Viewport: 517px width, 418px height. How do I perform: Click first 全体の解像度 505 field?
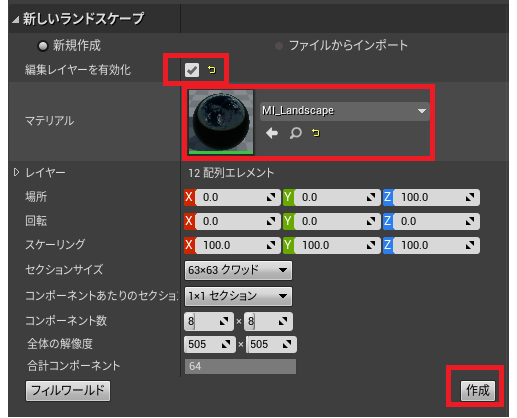tap(210, 344)
